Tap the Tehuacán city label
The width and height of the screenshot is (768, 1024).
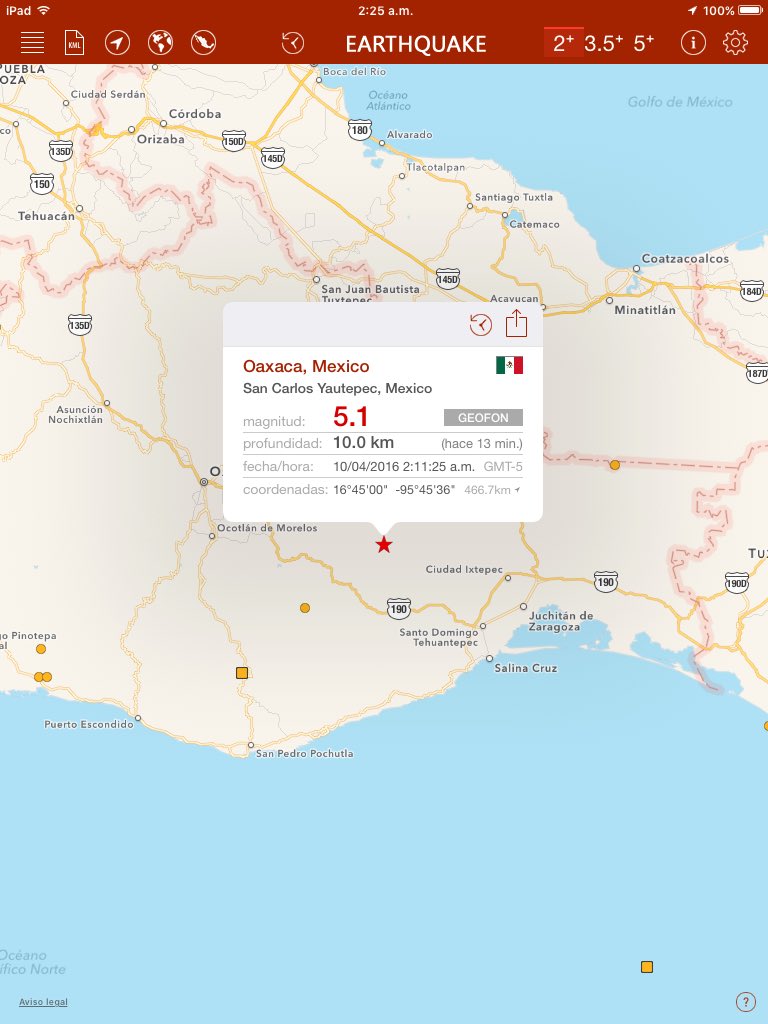[46, 216]
